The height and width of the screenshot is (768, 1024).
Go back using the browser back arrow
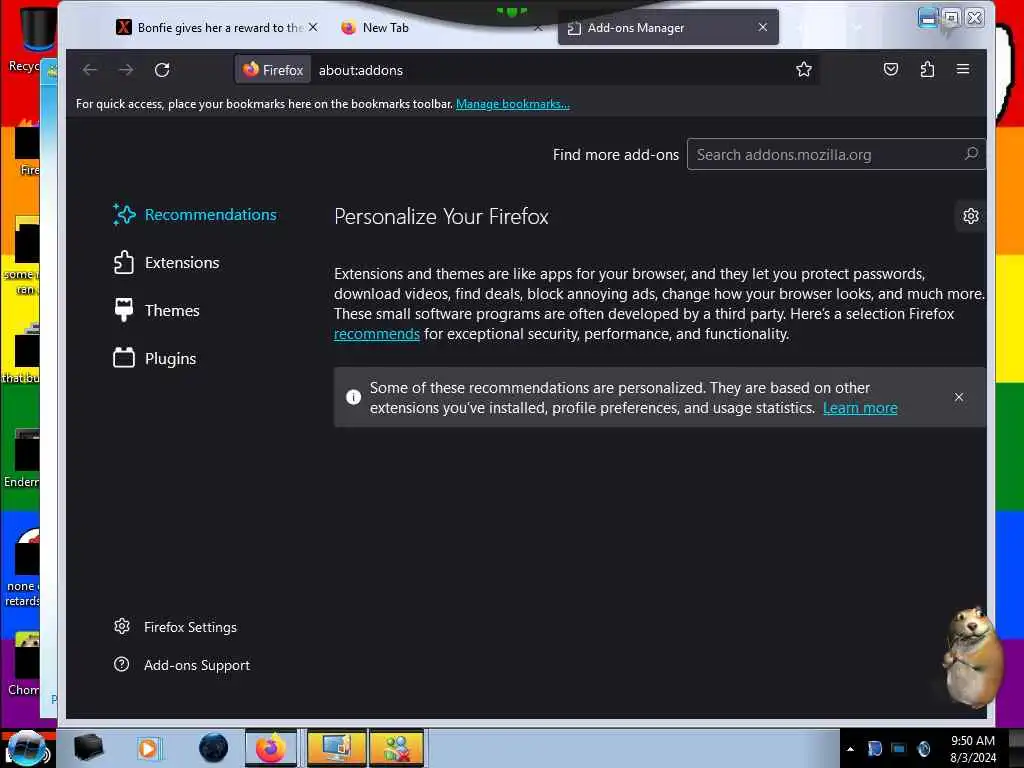point(90,70)
